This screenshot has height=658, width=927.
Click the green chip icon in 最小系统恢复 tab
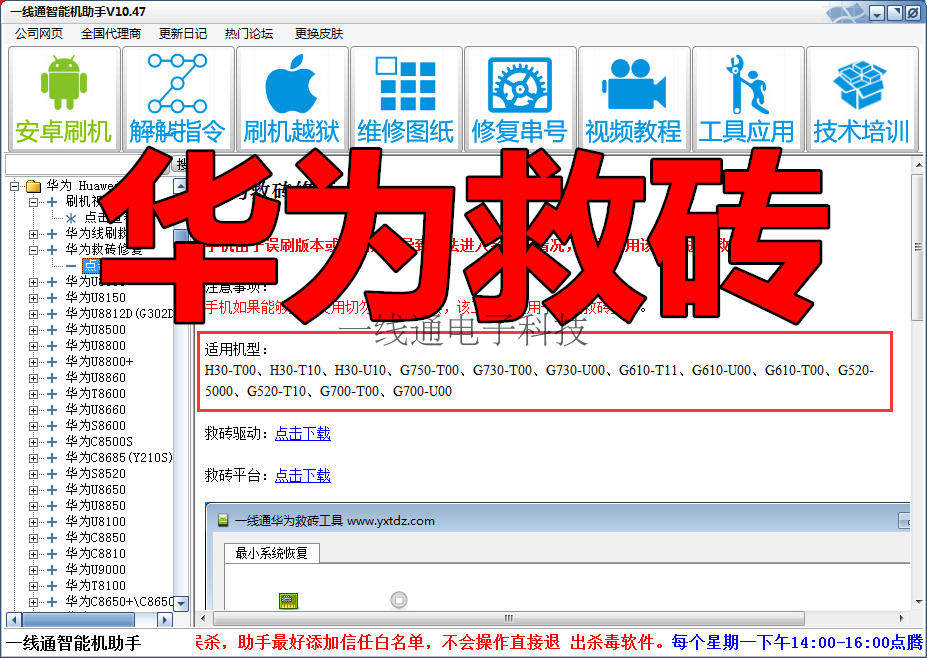(289, 600)
